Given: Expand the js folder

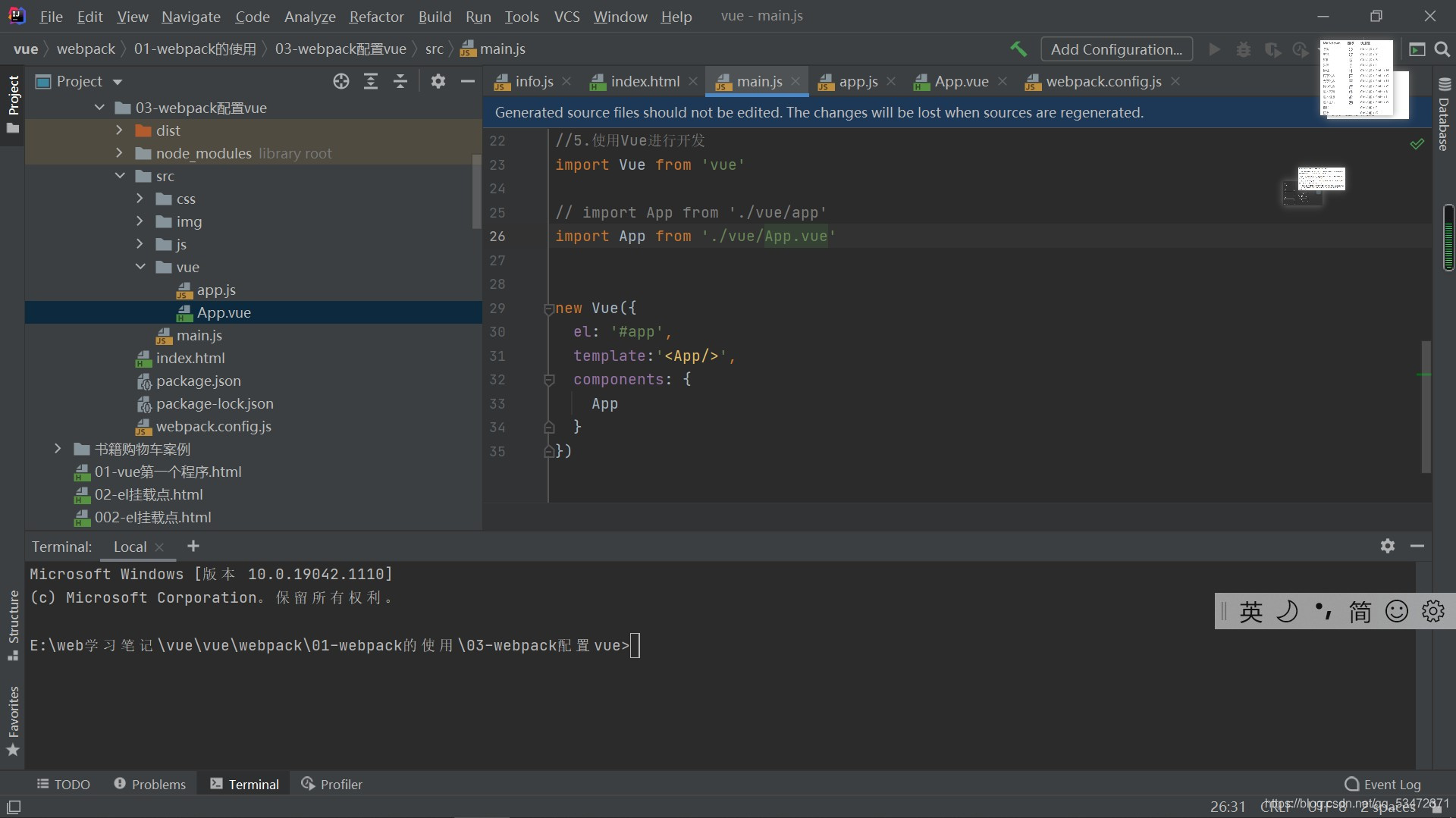Looking at the screenshot, I should point(140,244).
